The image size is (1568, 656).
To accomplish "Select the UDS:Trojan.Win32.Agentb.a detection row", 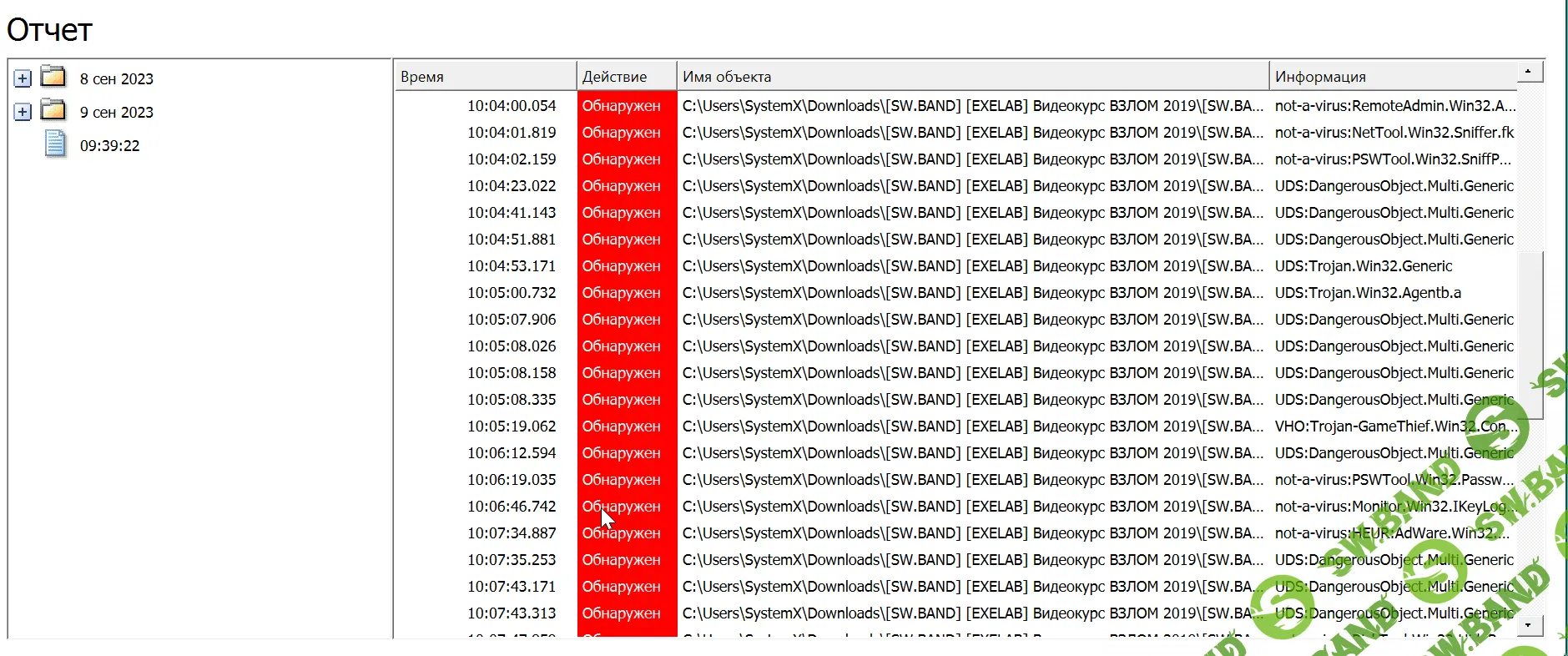I will coord(1367,293).
